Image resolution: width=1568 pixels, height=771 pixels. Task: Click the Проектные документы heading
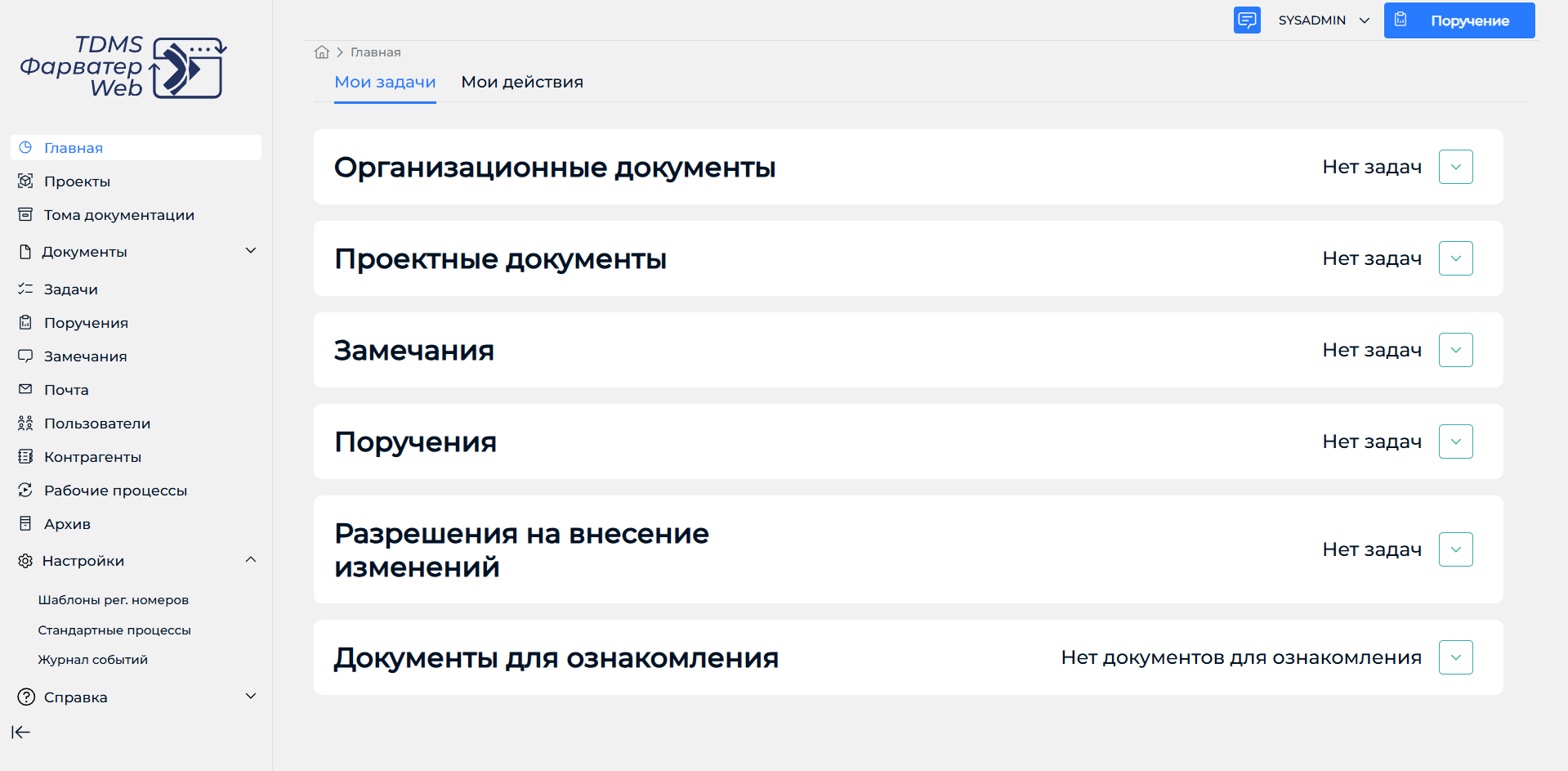point(500,258)
